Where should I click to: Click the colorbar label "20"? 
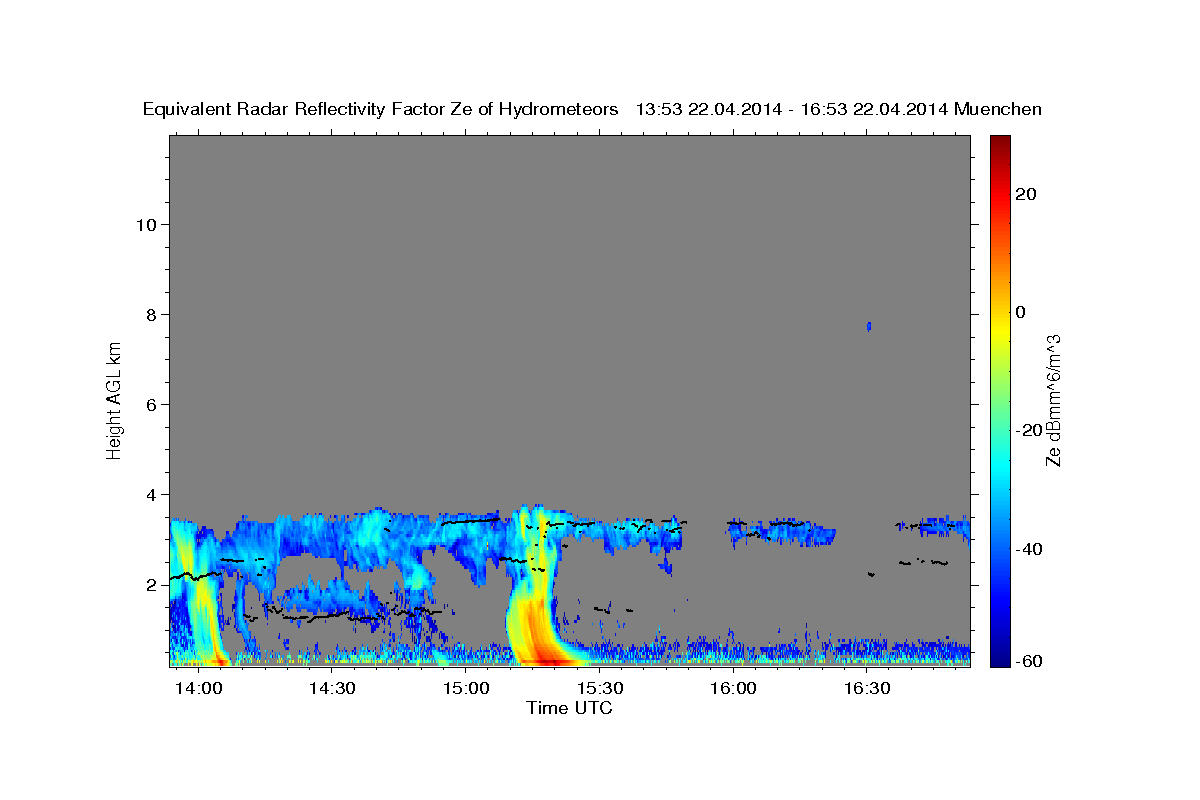pyautogui.click(x=1025, y=194)
